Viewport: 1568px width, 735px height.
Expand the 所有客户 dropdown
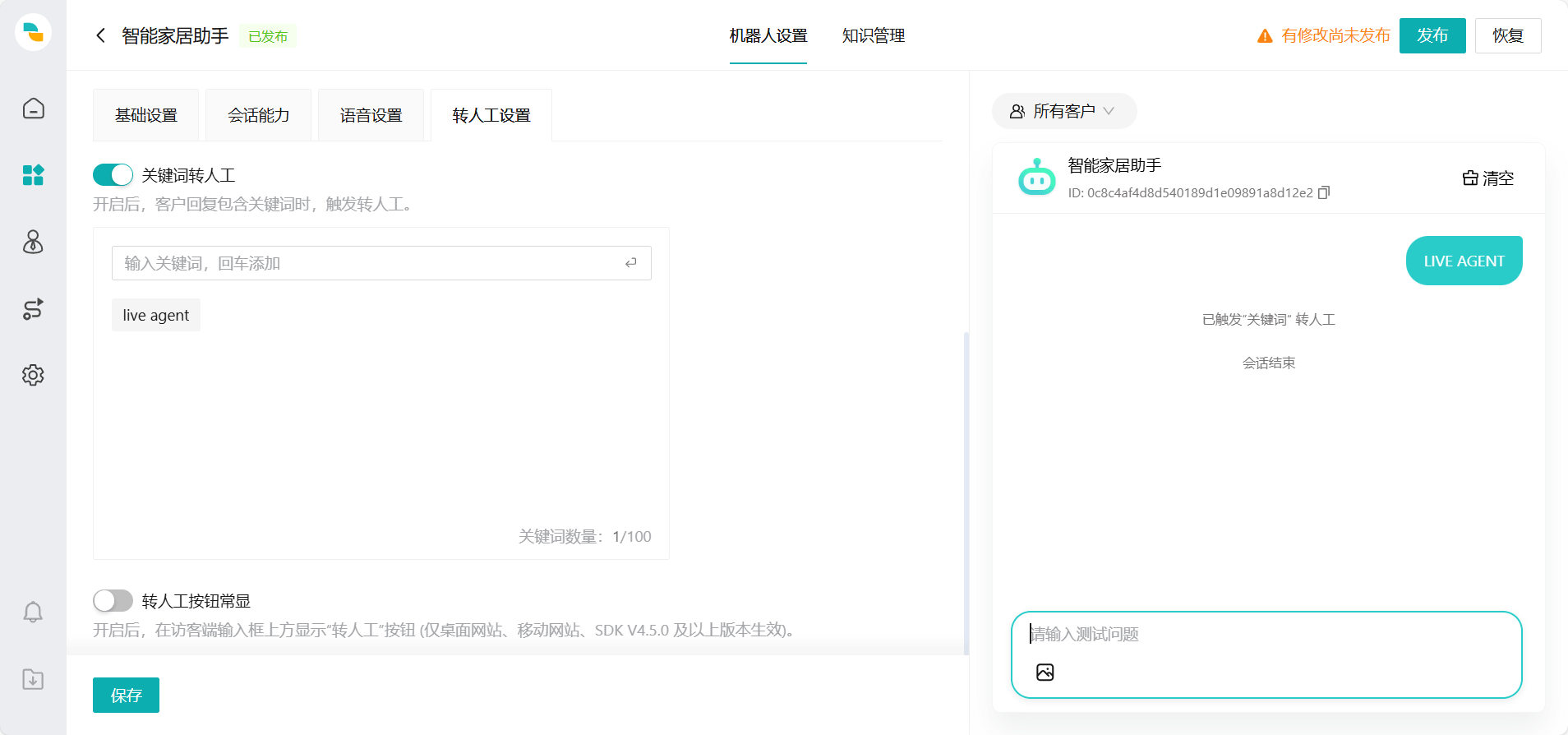pos(1064,111)
